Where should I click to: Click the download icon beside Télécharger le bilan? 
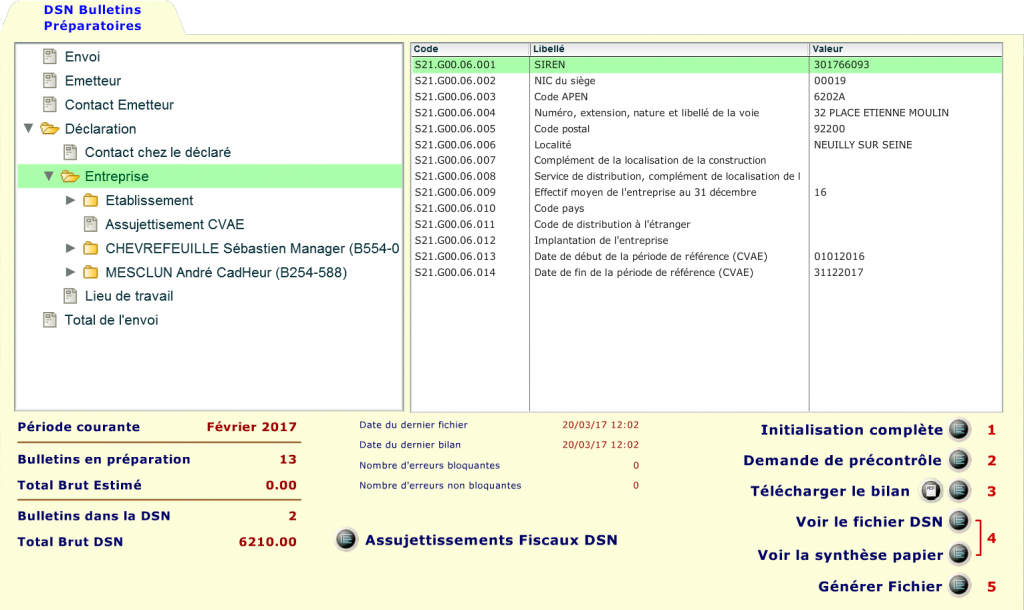pyautogui.click(x=932, y=490)
